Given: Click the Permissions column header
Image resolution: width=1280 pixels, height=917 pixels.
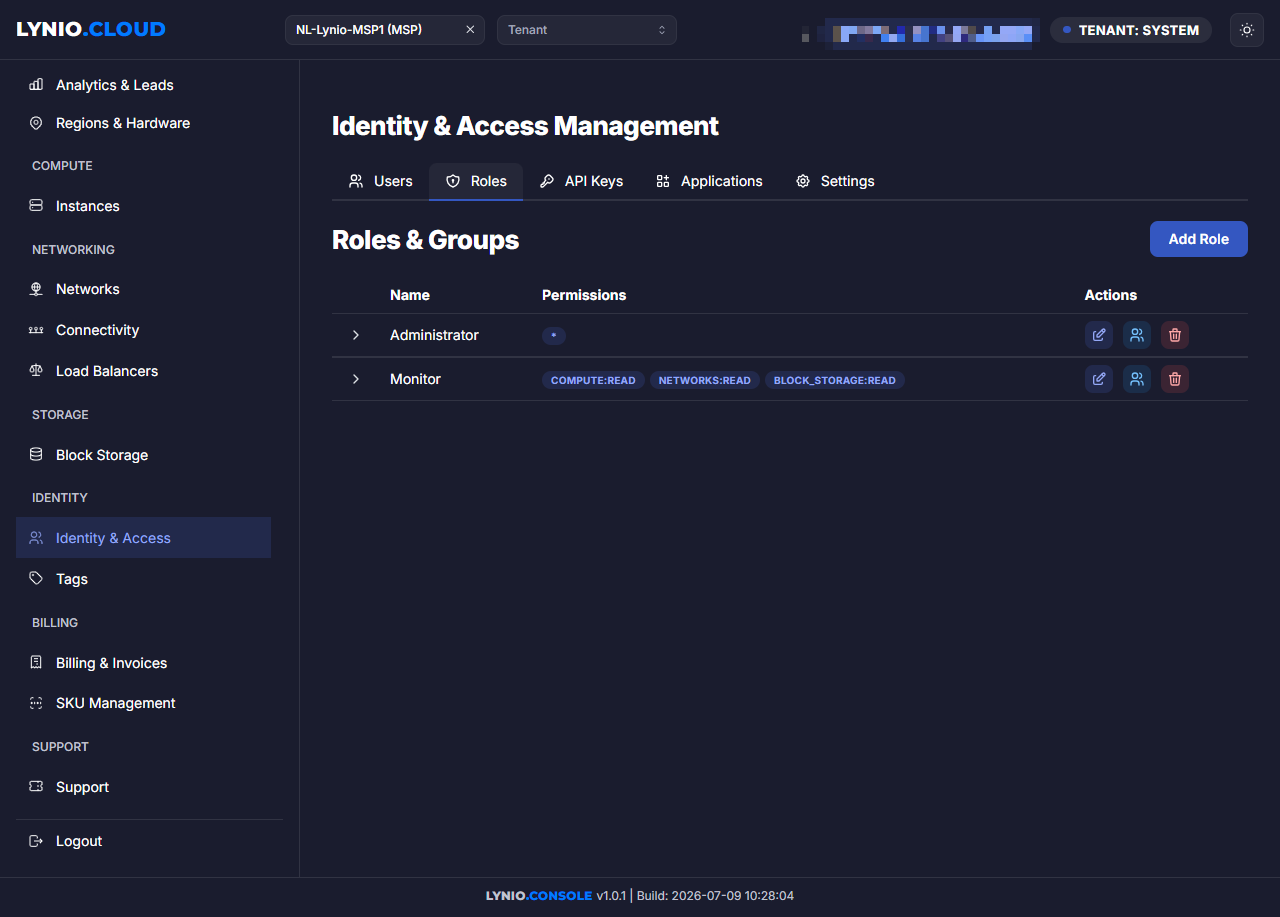Looking at the screenshot, I should (x=584, y=295).
